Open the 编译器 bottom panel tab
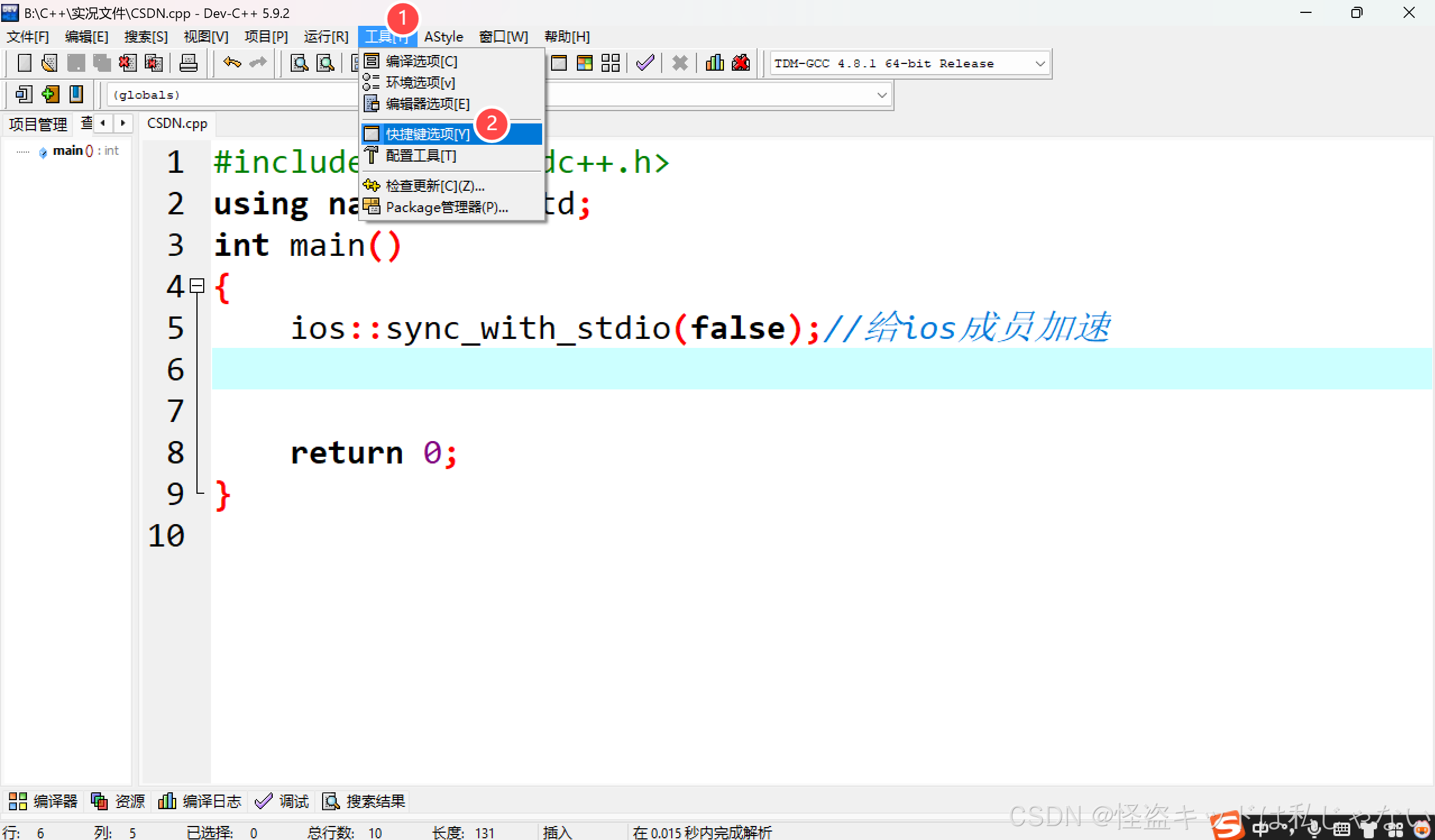 (43, 801)
